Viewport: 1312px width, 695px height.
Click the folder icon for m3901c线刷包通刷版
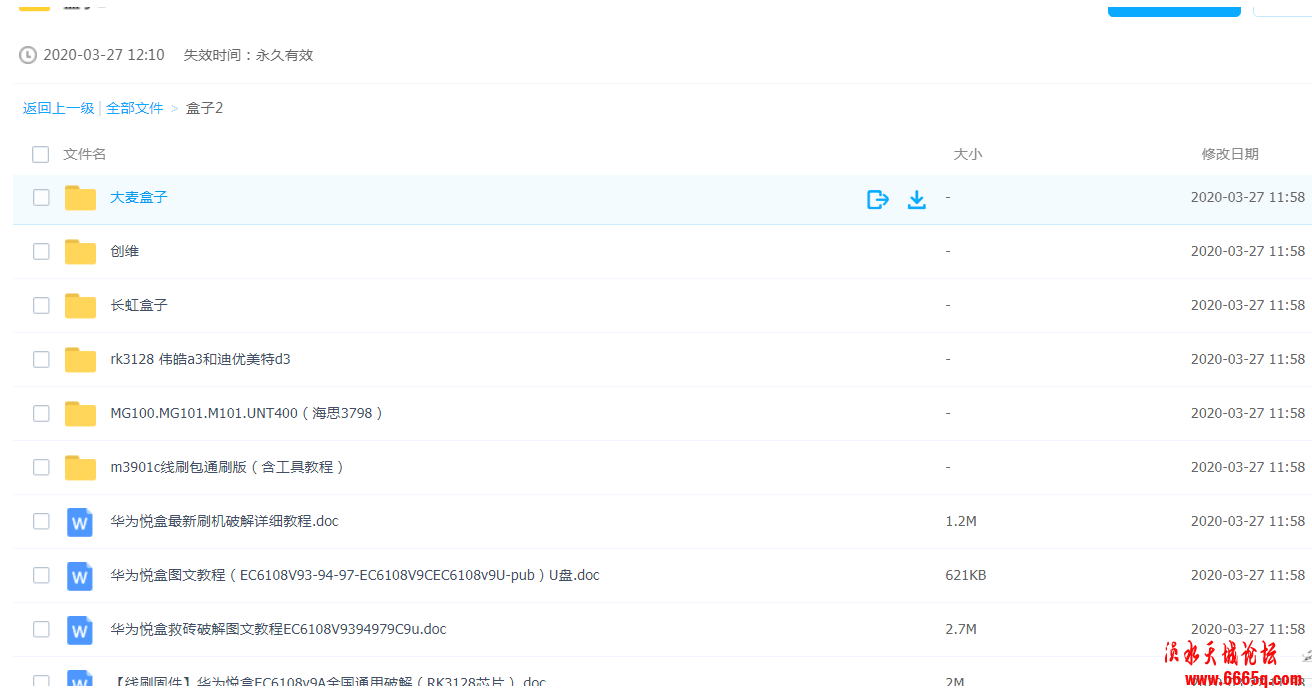(80, 468)
